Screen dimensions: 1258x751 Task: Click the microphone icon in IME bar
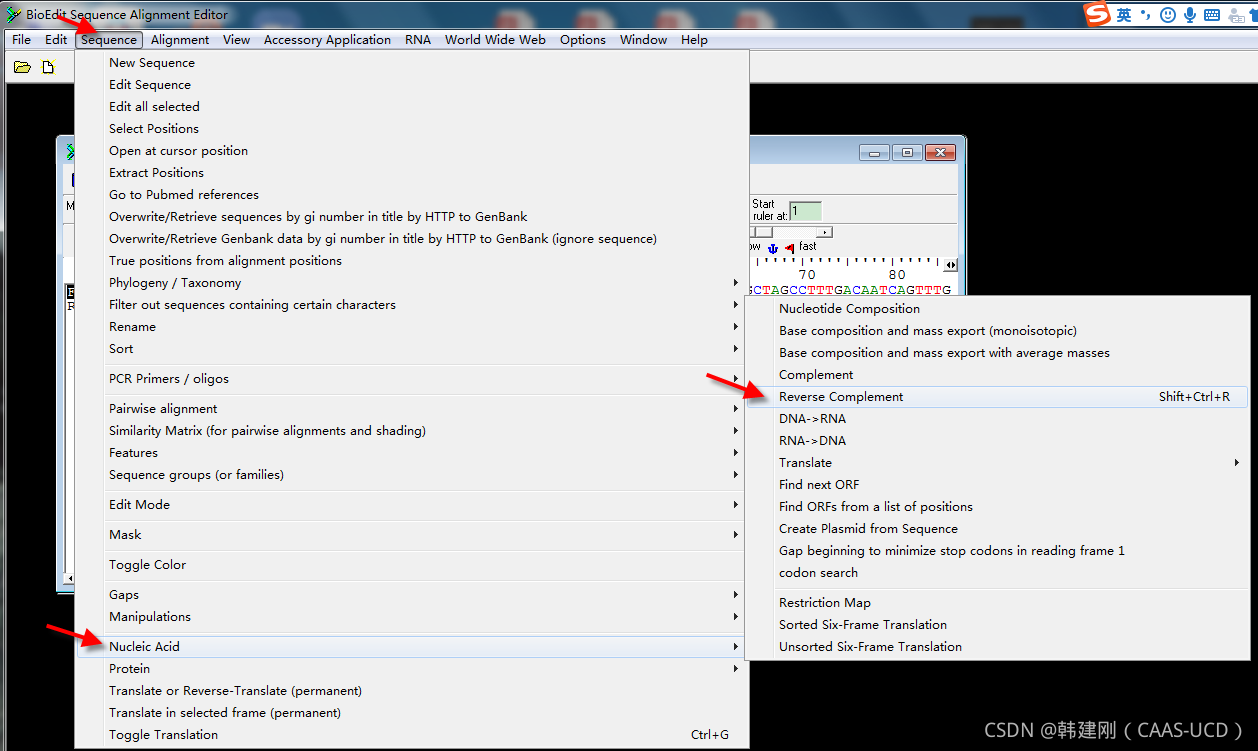pos(1190,14)
